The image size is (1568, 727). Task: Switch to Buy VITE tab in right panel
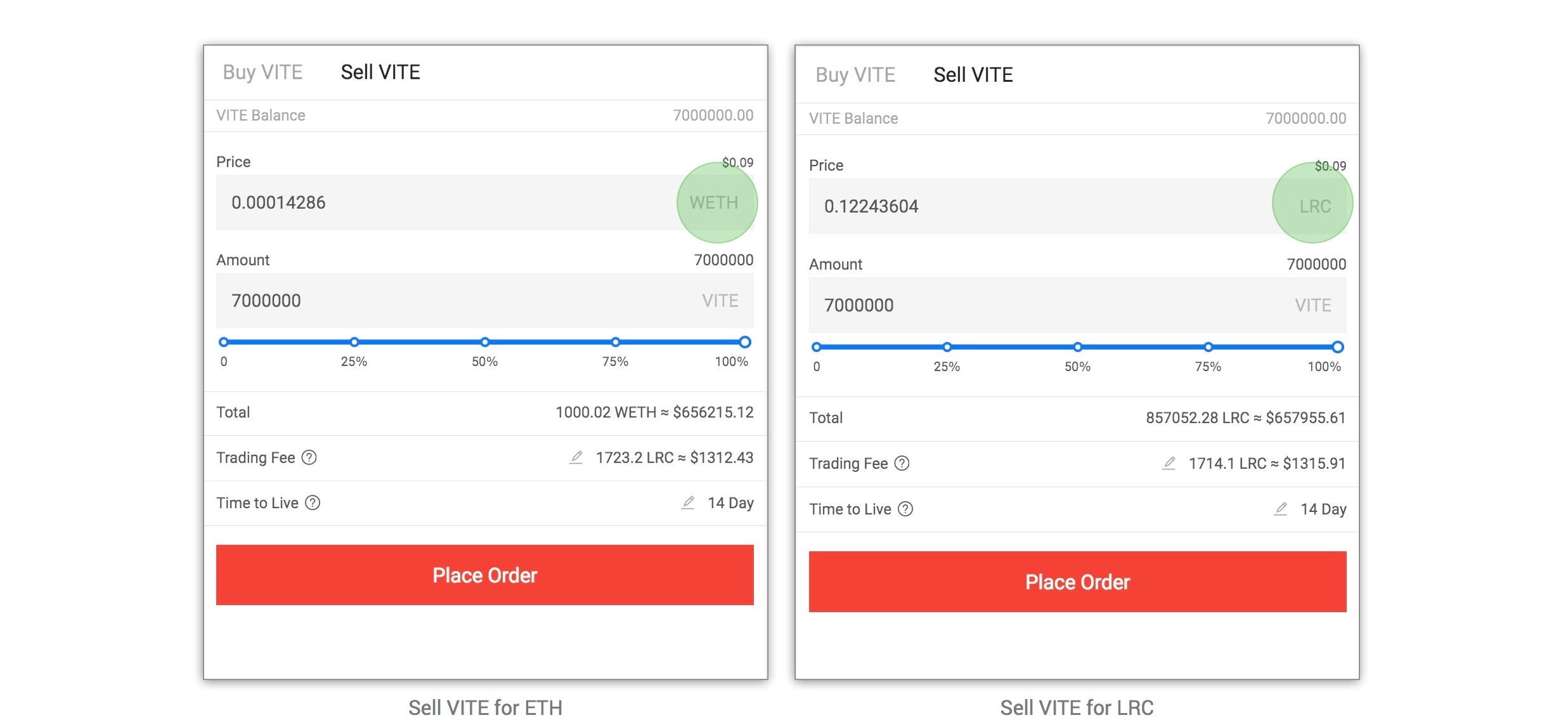click(x=855, y=75)
